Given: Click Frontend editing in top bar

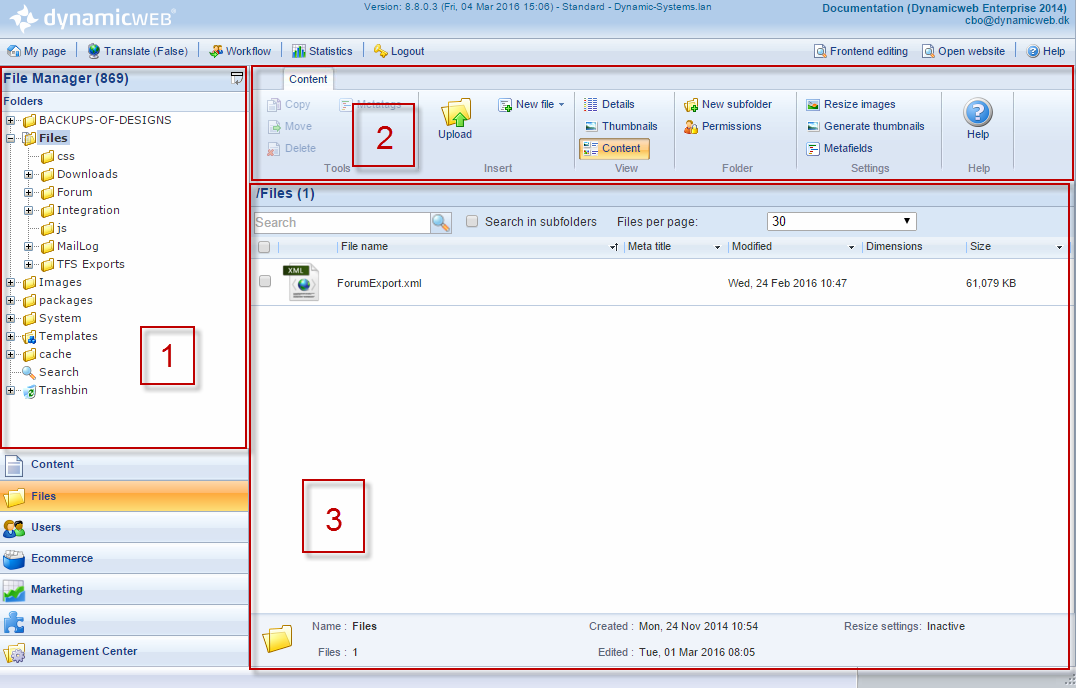Looking at the screenshot, I should coord(861,51).
